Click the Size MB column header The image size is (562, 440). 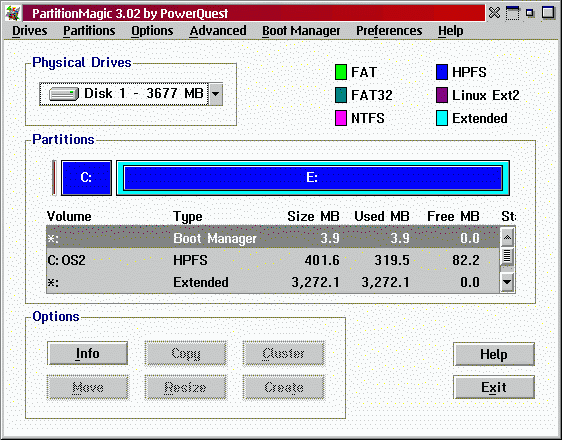pos(313,216)
